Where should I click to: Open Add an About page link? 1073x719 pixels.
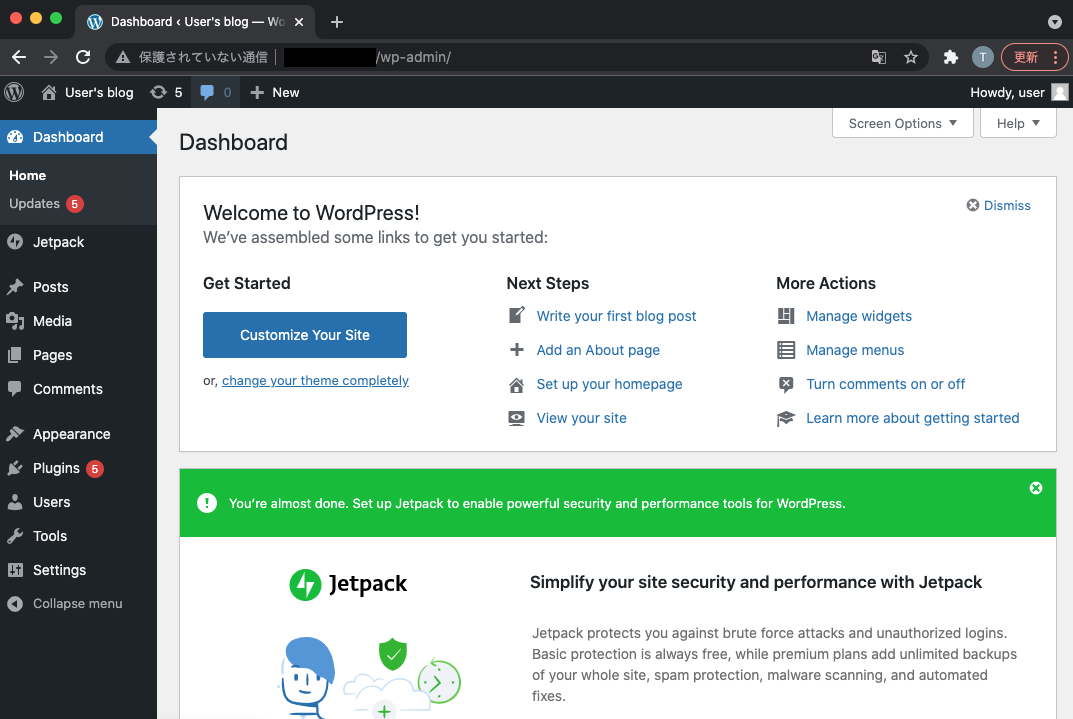(x=598, y=350)
